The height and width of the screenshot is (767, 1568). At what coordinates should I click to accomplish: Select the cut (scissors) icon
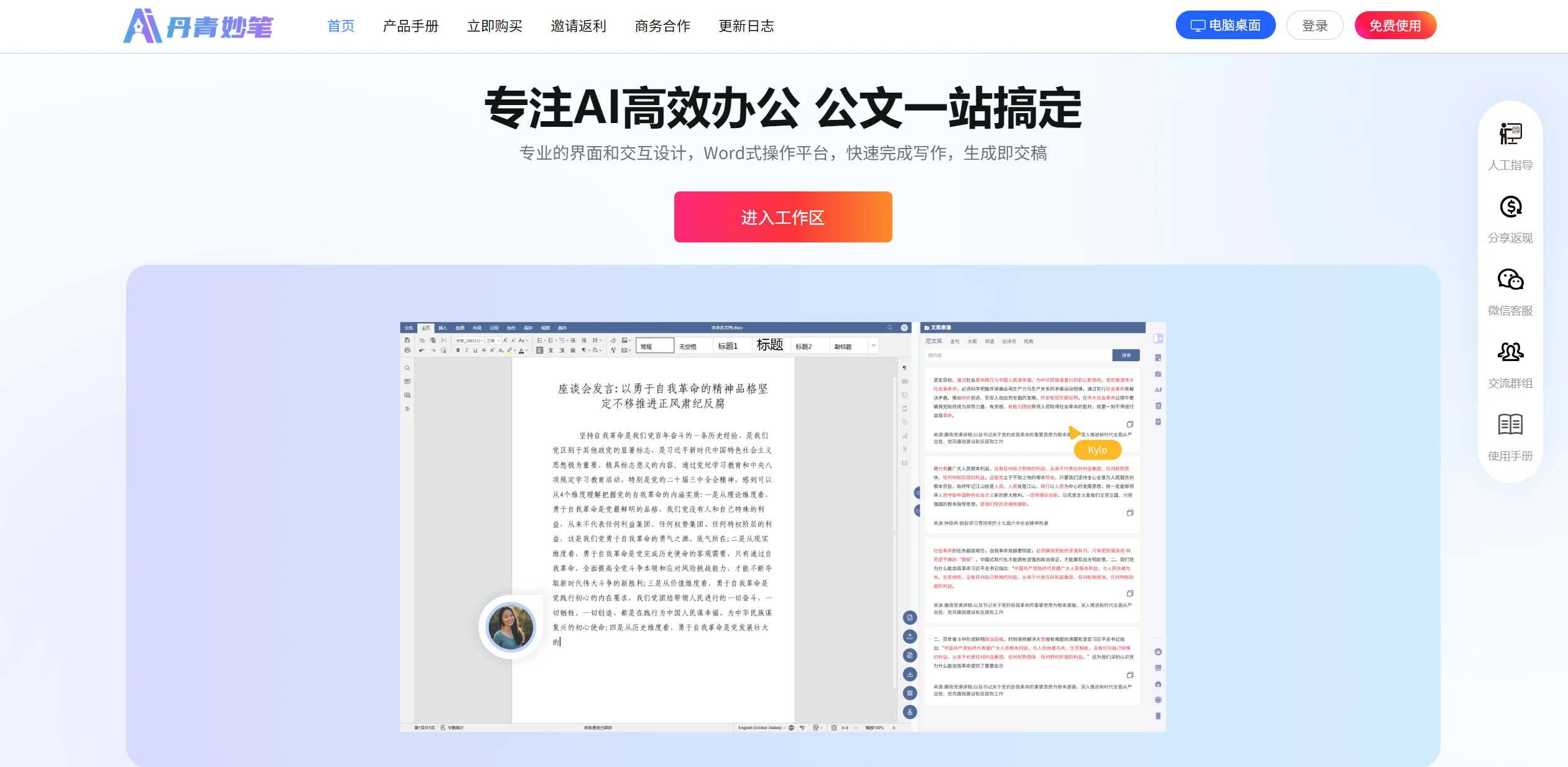coord(444,340)
